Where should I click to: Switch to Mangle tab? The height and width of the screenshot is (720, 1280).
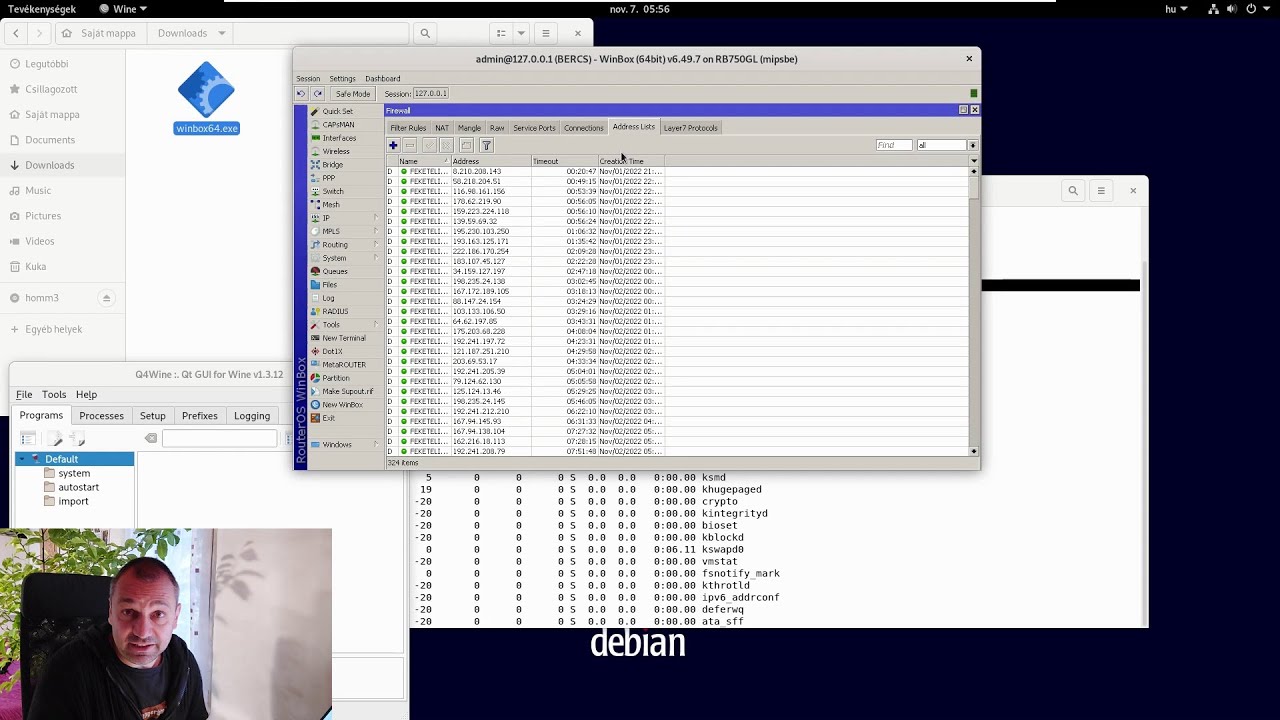tap(469, 128)
